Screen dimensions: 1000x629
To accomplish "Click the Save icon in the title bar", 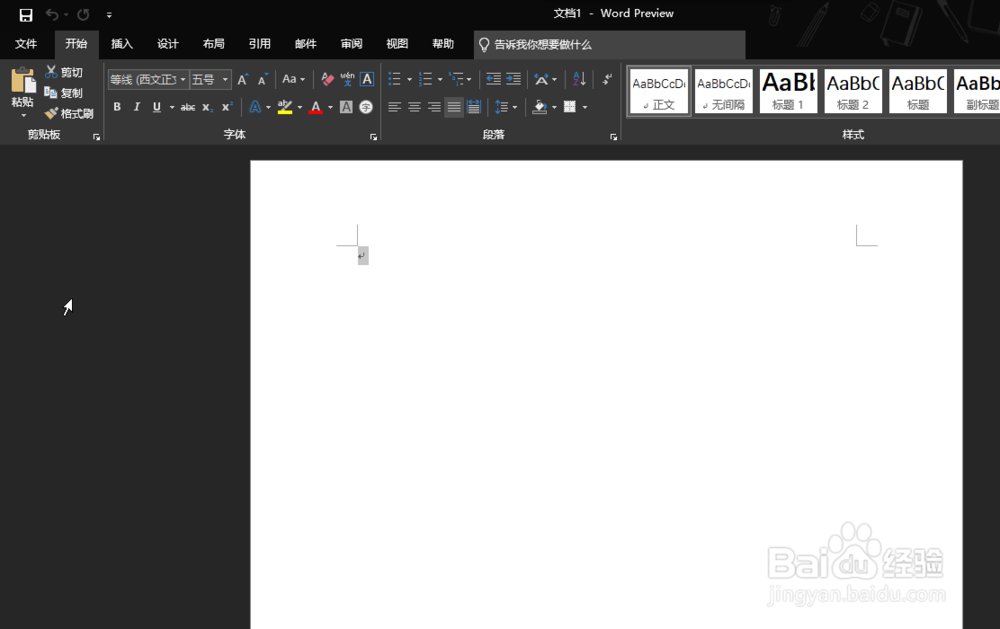I will (x=26, y=15).
